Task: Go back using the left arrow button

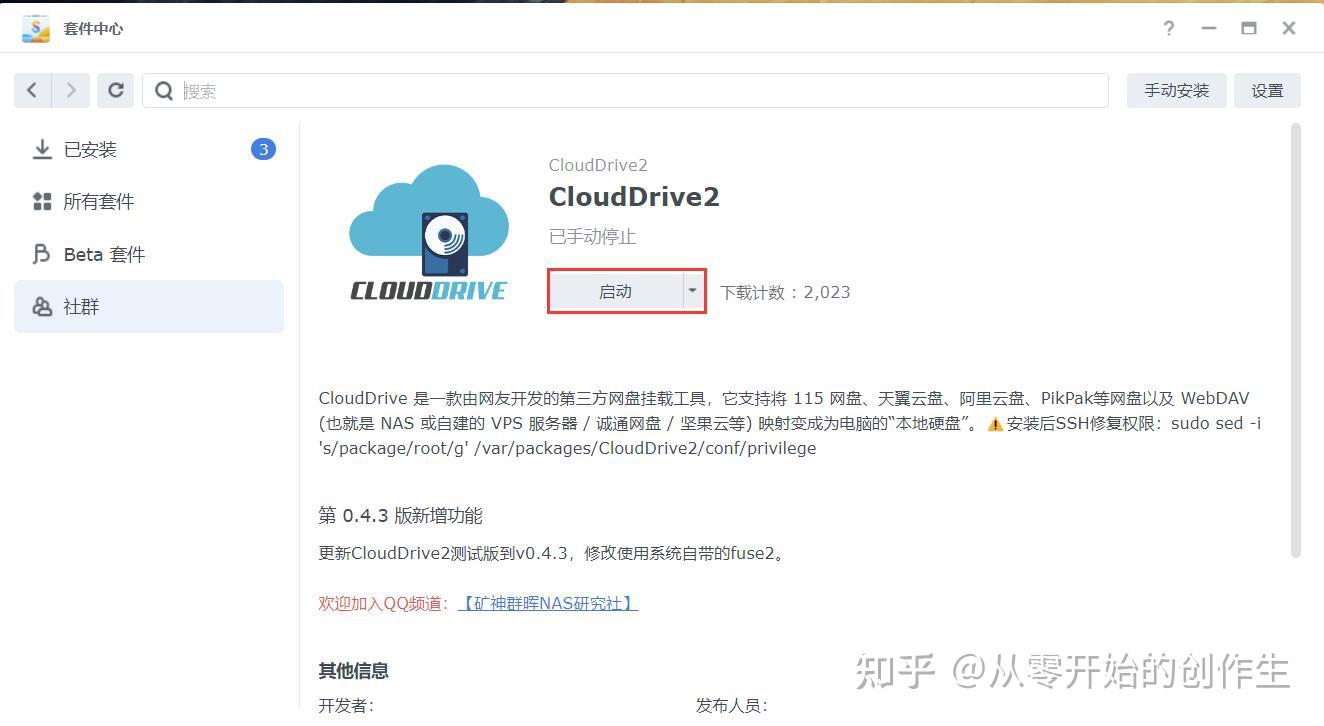Action: pyautogui.click(x=32, y=90)
